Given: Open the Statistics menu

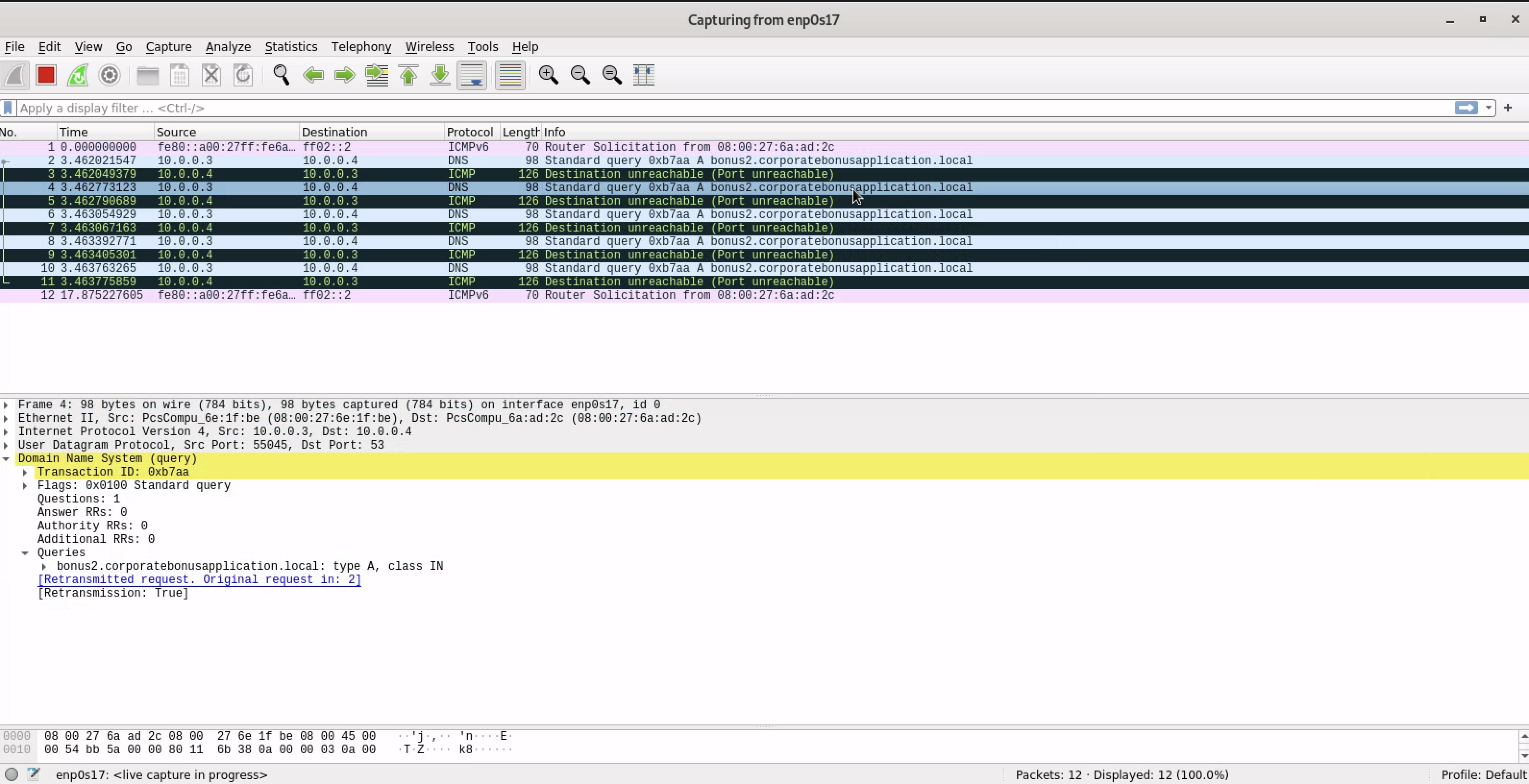Looking at the screenshot, I should [x=291, y=46].
